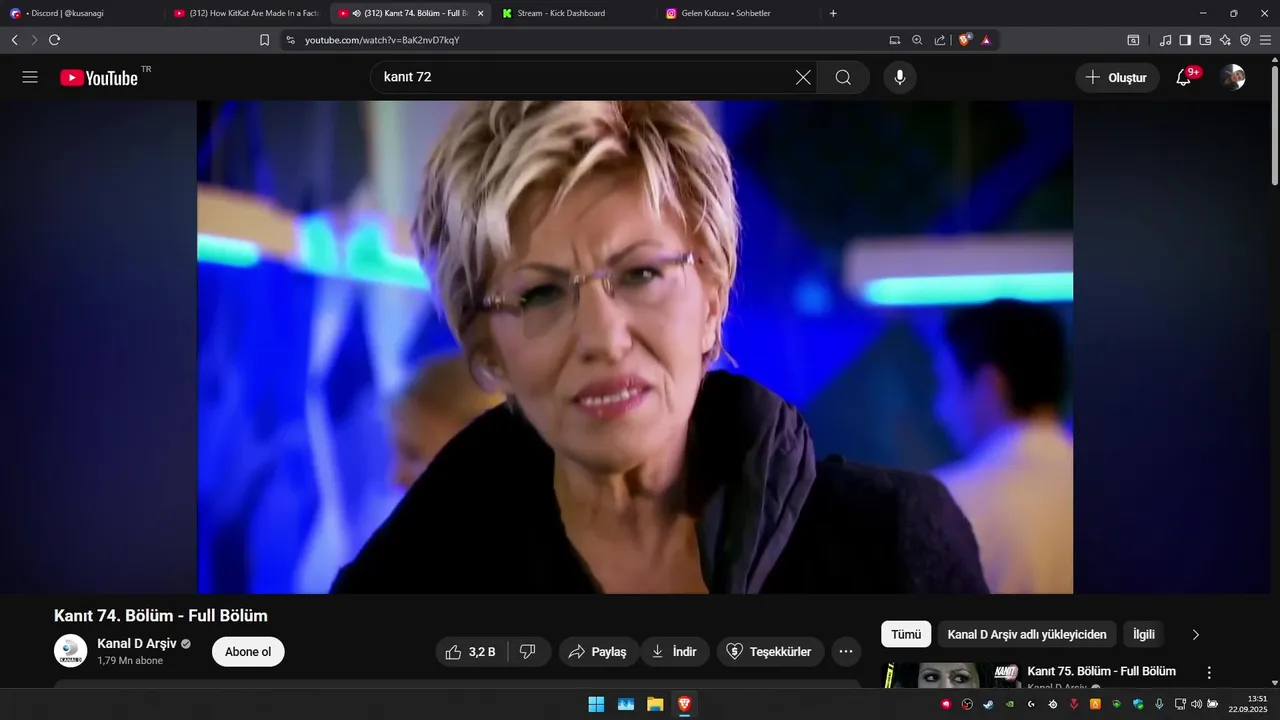Run the search with the magnifier button

click(x=843, y=77)
